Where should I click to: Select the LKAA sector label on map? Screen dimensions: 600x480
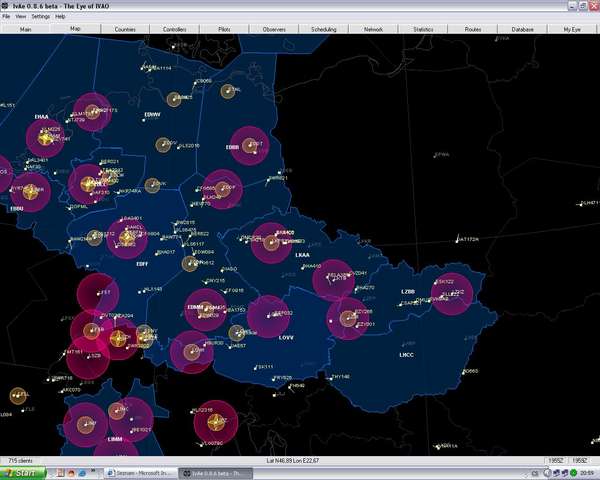click(x=303, y=255)
